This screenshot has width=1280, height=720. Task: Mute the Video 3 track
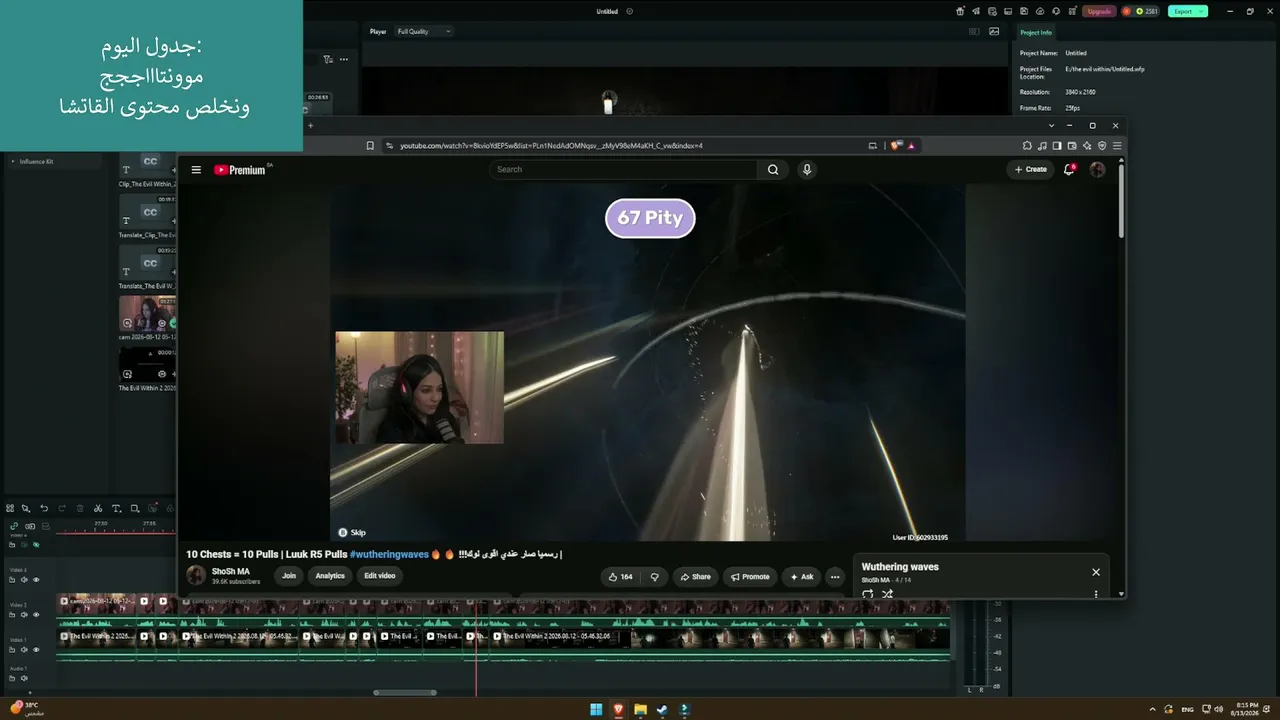coord(24,580)
